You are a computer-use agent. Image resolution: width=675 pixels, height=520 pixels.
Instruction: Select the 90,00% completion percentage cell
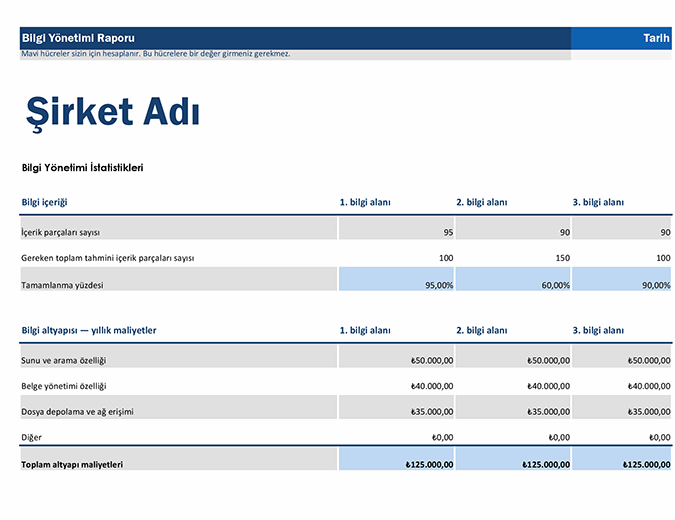(622, 285)
